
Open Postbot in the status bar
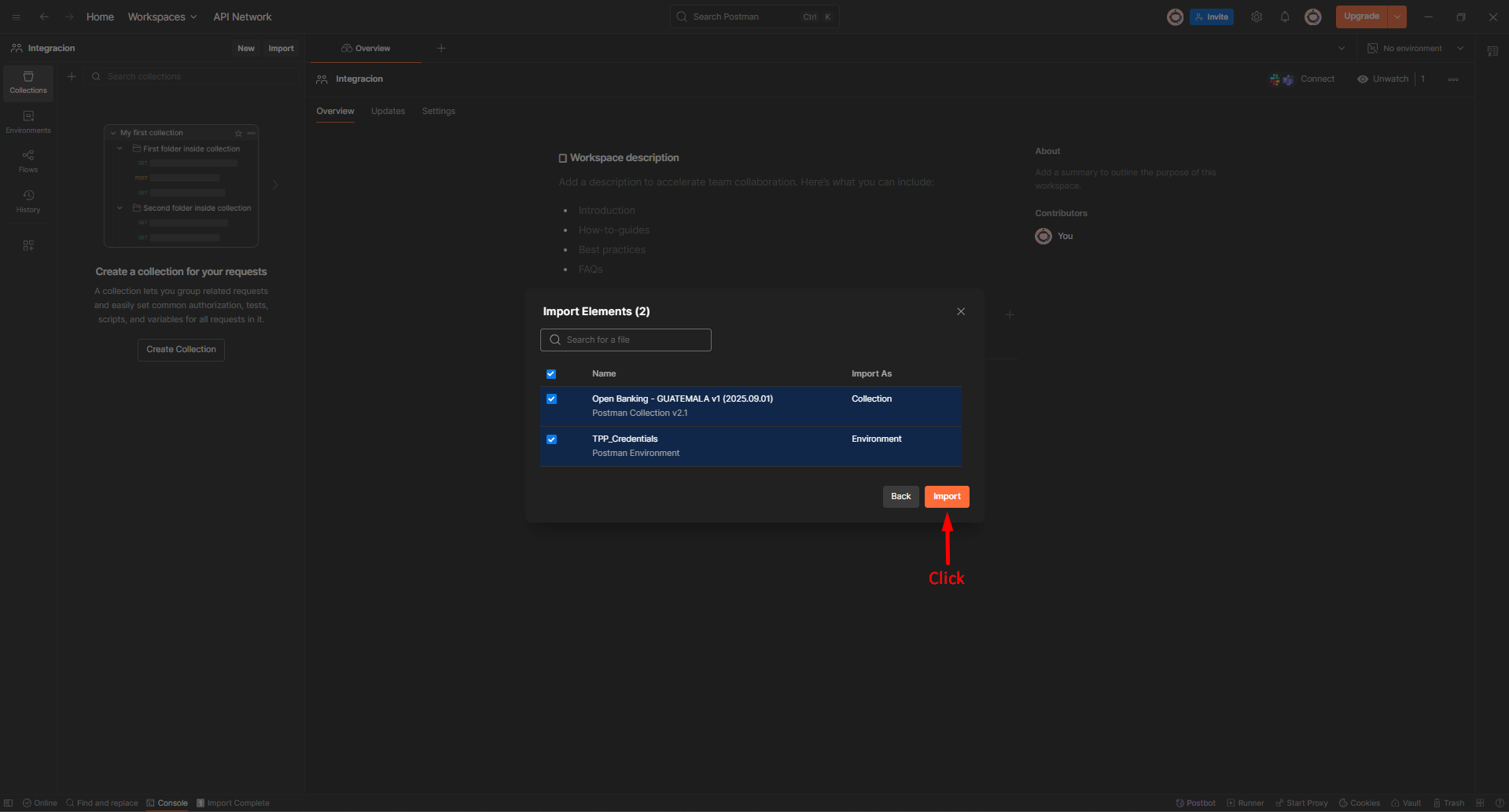tap(1195, 803)
